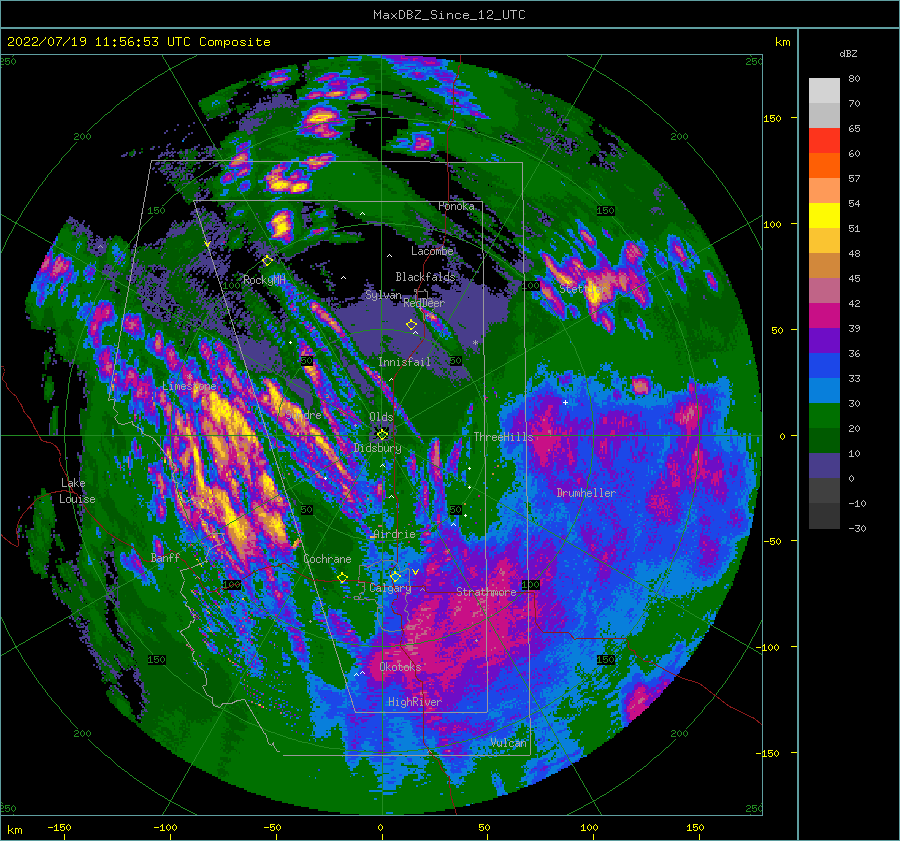Select the HighRiver label
Image resolution: width=900 pixels, height=841 pixels.
click(x=414, y=702)
